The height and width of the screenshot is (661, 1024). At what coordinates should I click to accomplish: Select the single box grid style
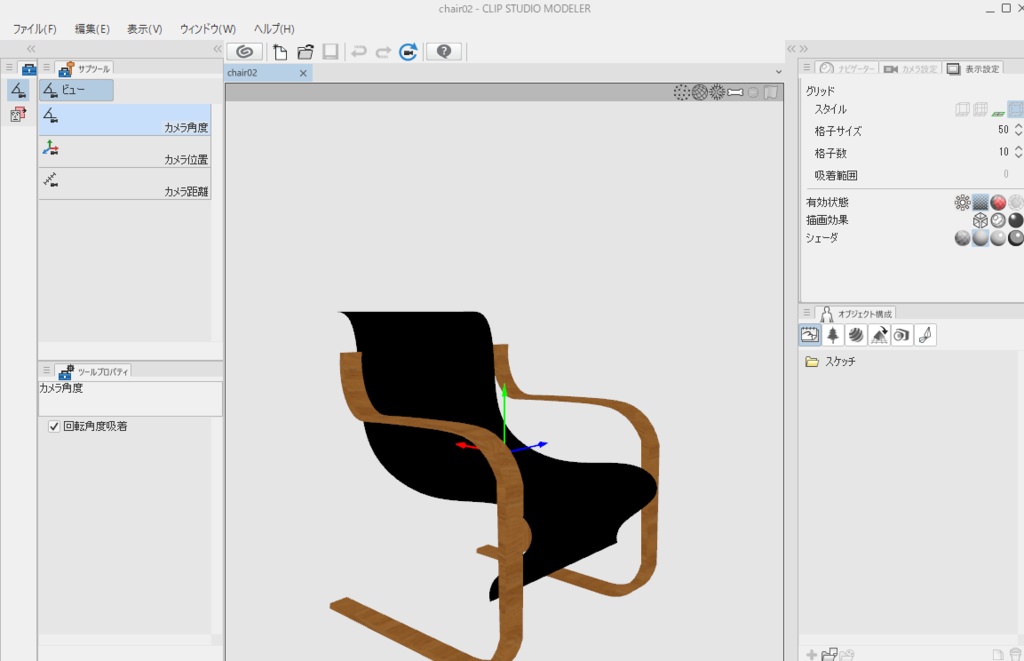963,110
